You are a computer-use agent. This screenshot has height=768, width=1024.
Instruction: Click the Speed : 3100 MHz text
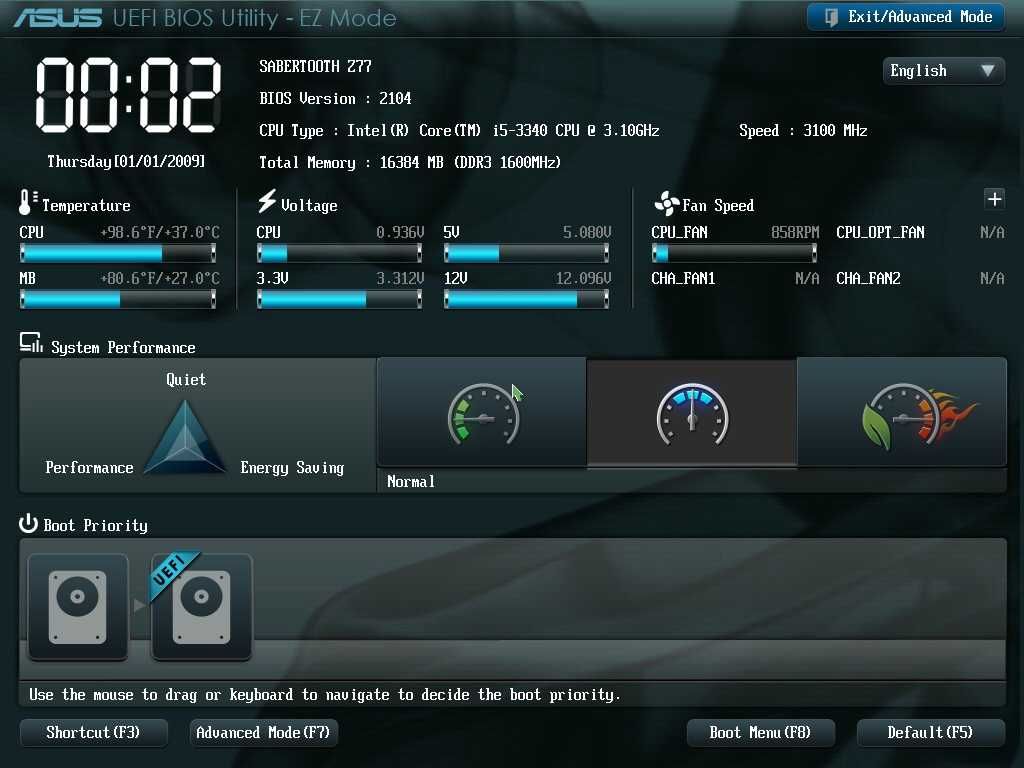803,131
